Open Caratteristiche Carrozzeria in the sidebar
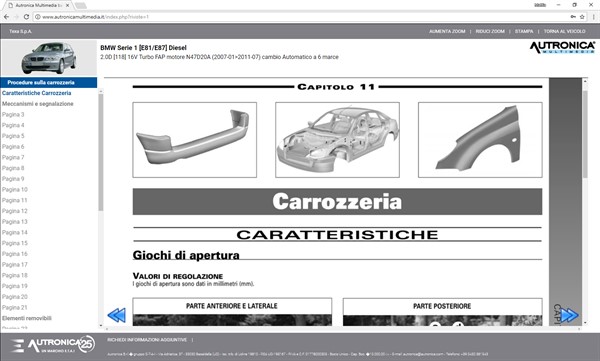The width and height of the screenshot is (600, 361). tap(36, 93)
